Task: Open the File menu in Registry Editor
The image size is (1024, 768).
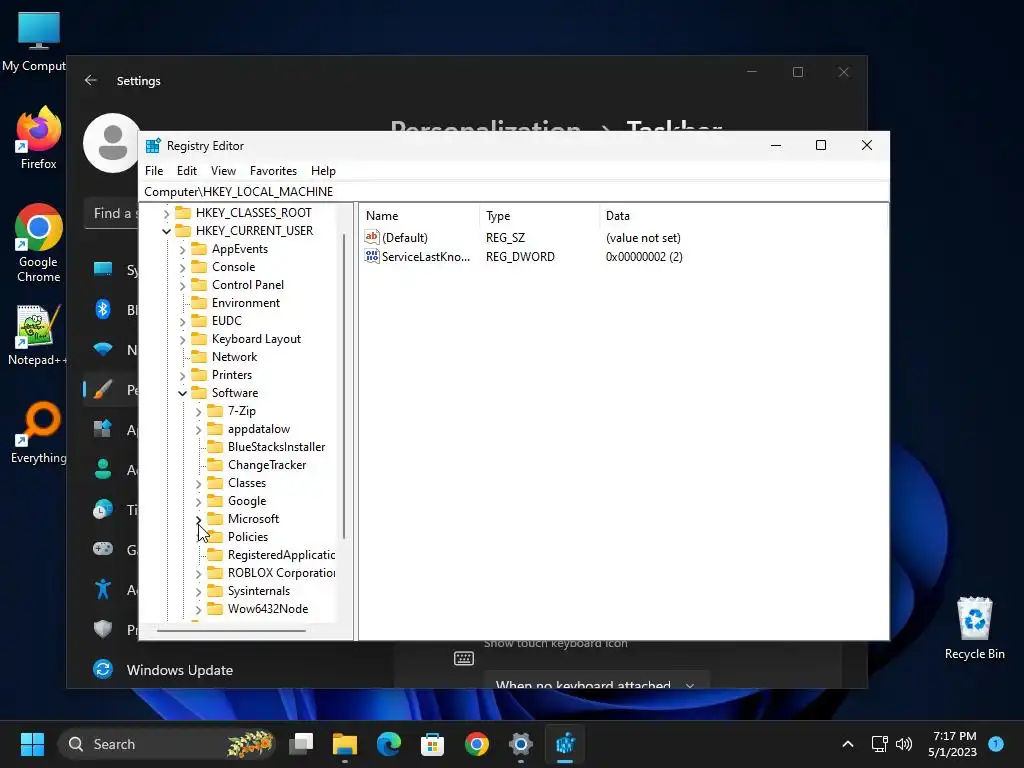Action: 154,171
